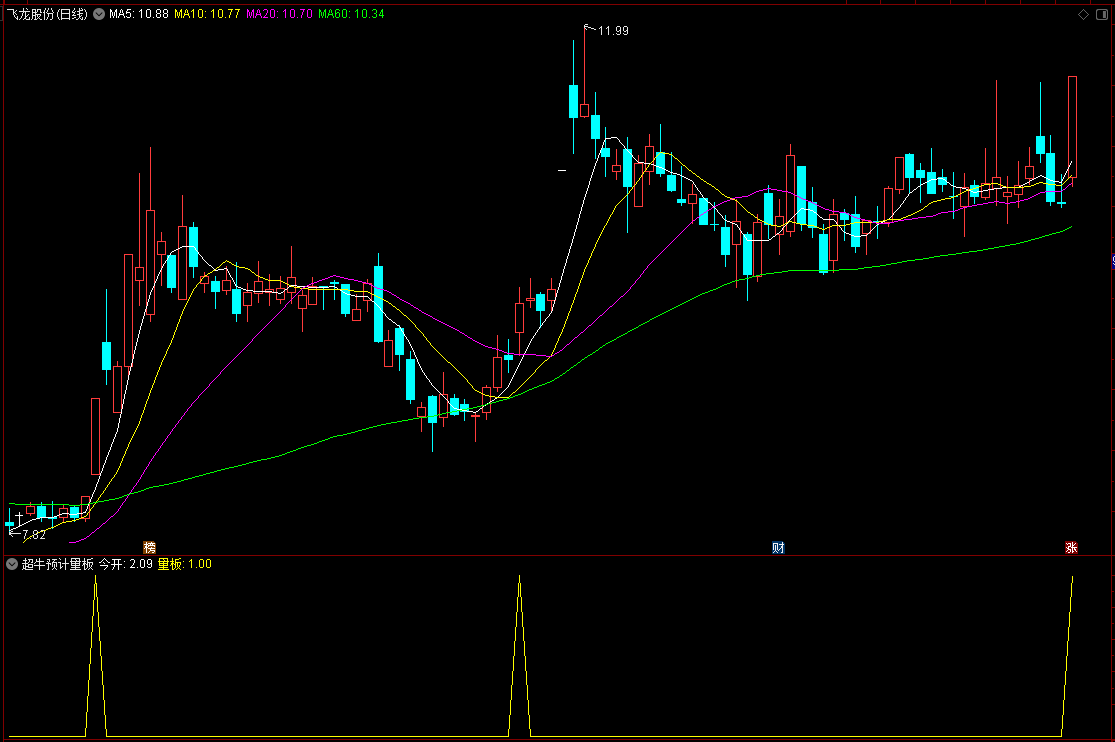Expand the dropdown beside 飞龙股份(日线)
Image resolution: width=1115 pixels, height=742 pixels.
99,14
